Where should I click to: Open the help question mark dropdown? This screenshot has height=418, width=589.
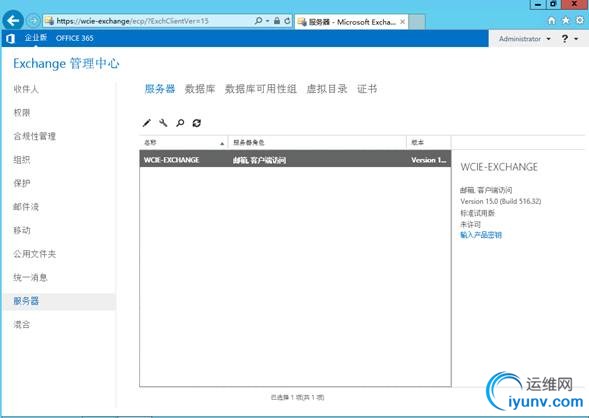coord(569,39)
